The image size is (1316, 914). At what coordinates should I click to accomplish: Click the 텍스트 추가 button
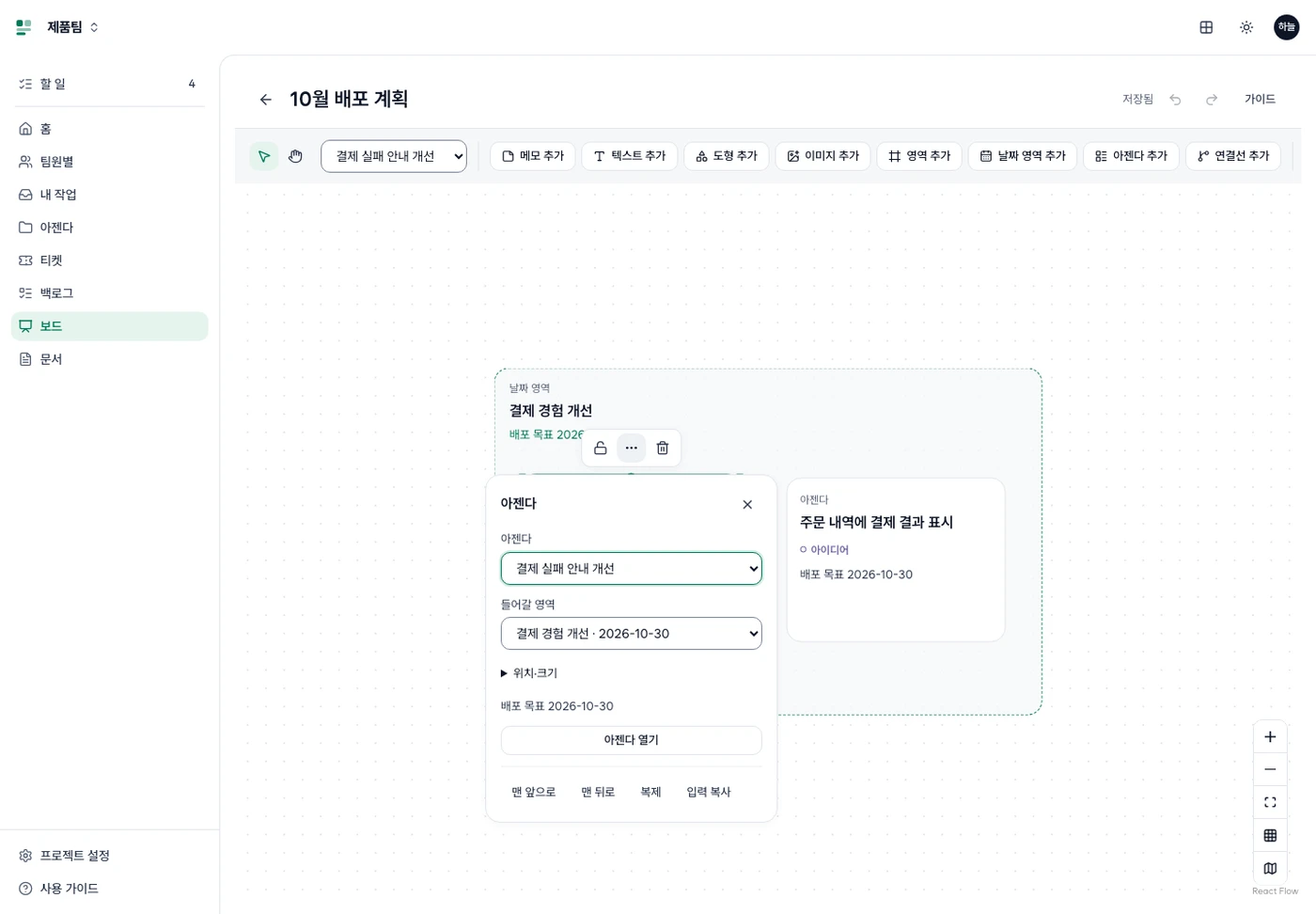click(630, 156)
